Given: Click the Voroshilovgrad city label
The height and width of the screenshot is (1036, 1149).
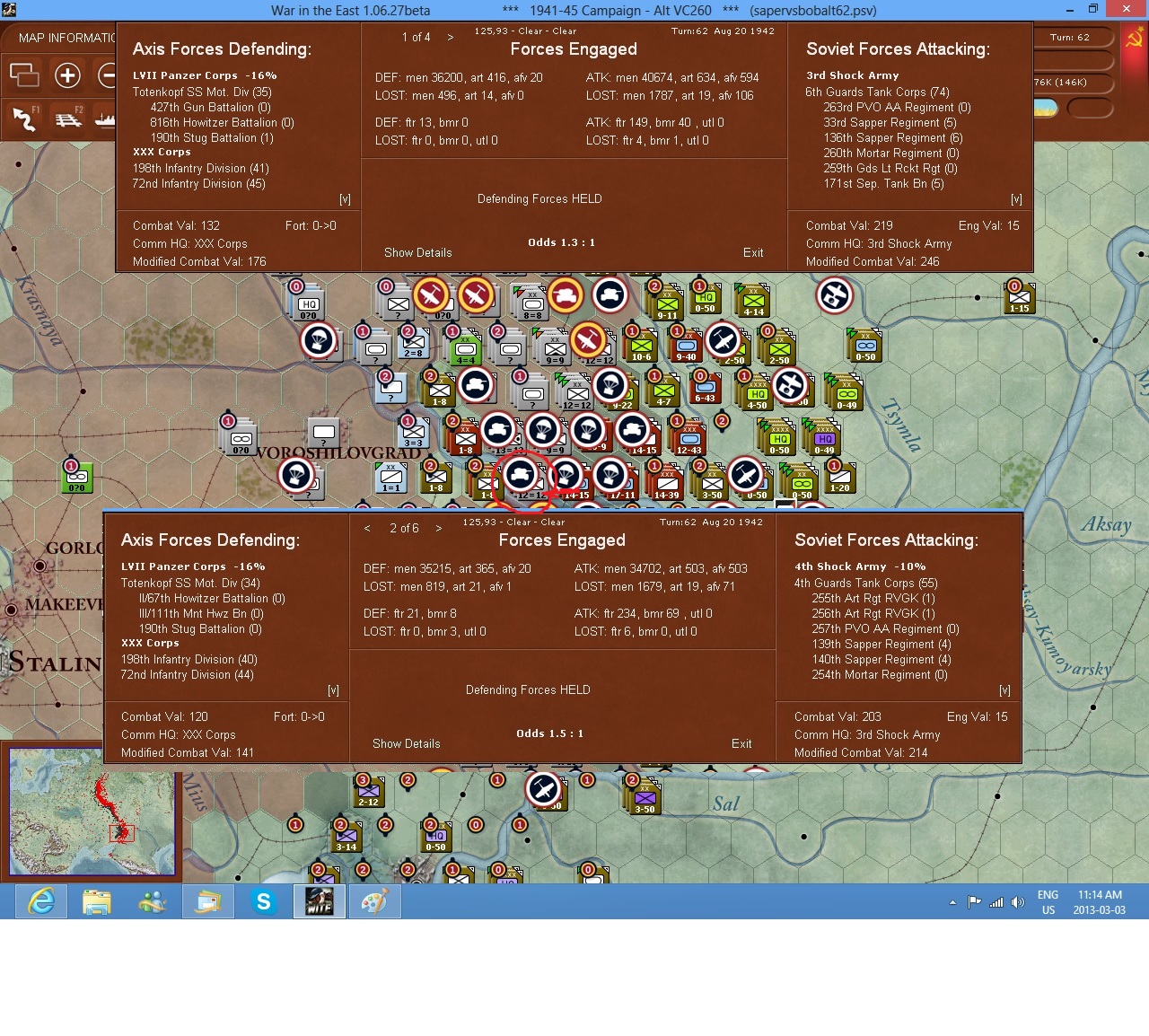Looking at the screenshot, I should point(338,452).
